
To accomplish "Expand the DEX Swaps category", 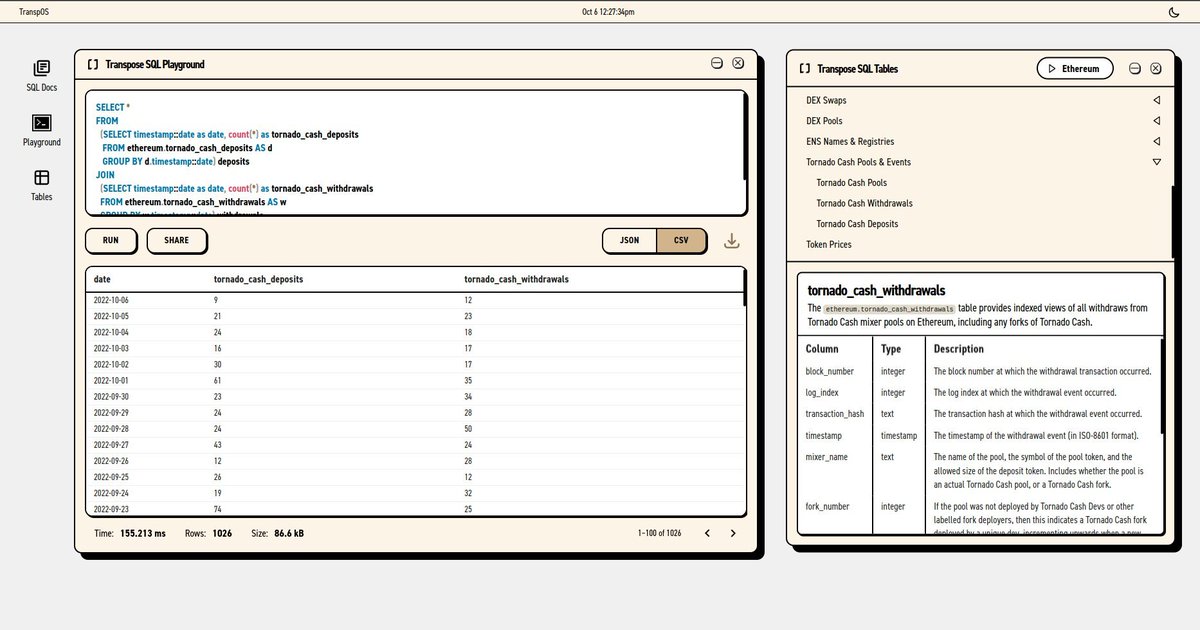I will point(1156,100).
